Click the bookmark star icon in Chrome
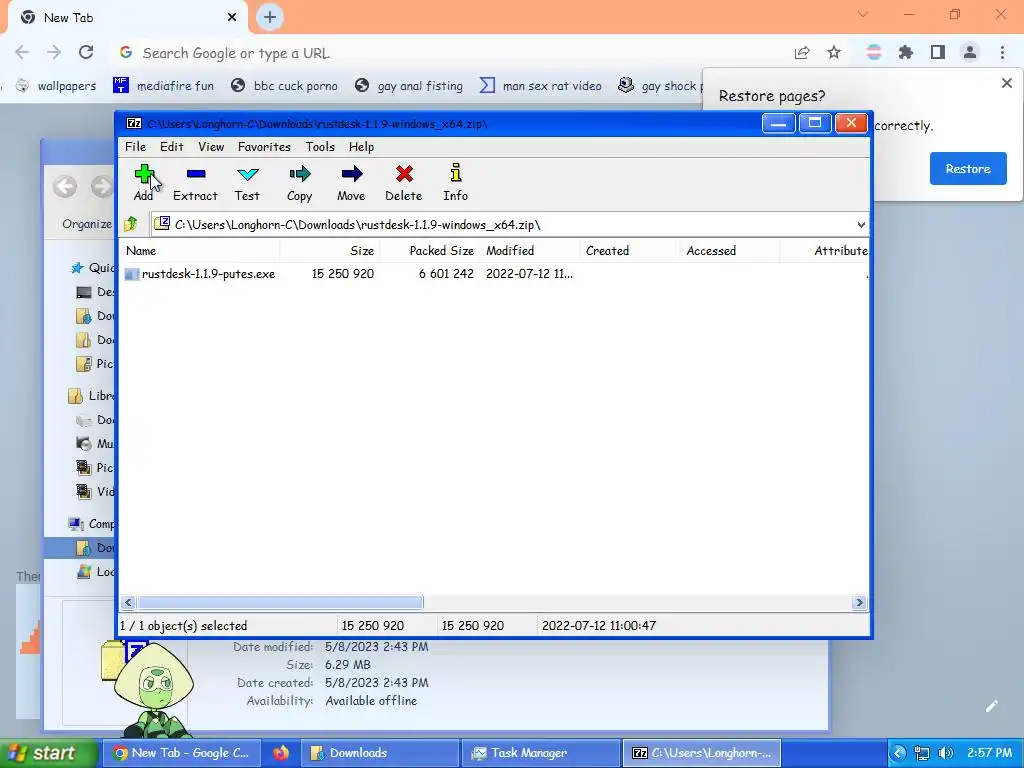1024x768 pixels. 834,52
